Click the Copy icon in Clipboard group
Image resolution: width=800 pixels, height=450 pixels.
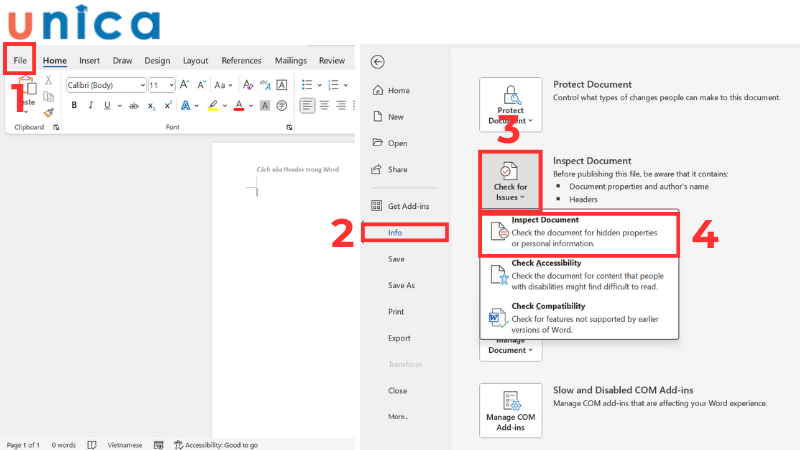coord(48,96)
